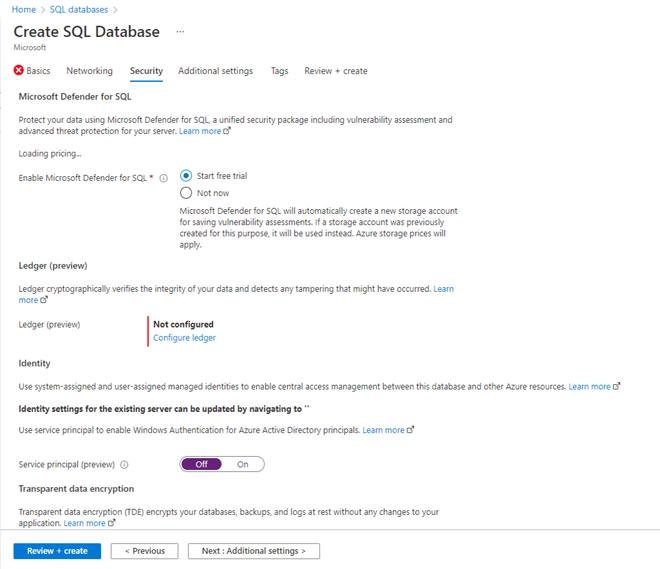Navigate to SQL databases breadcrumb
The width and height of the screenshot is (660, 569).
pos(79,9)
